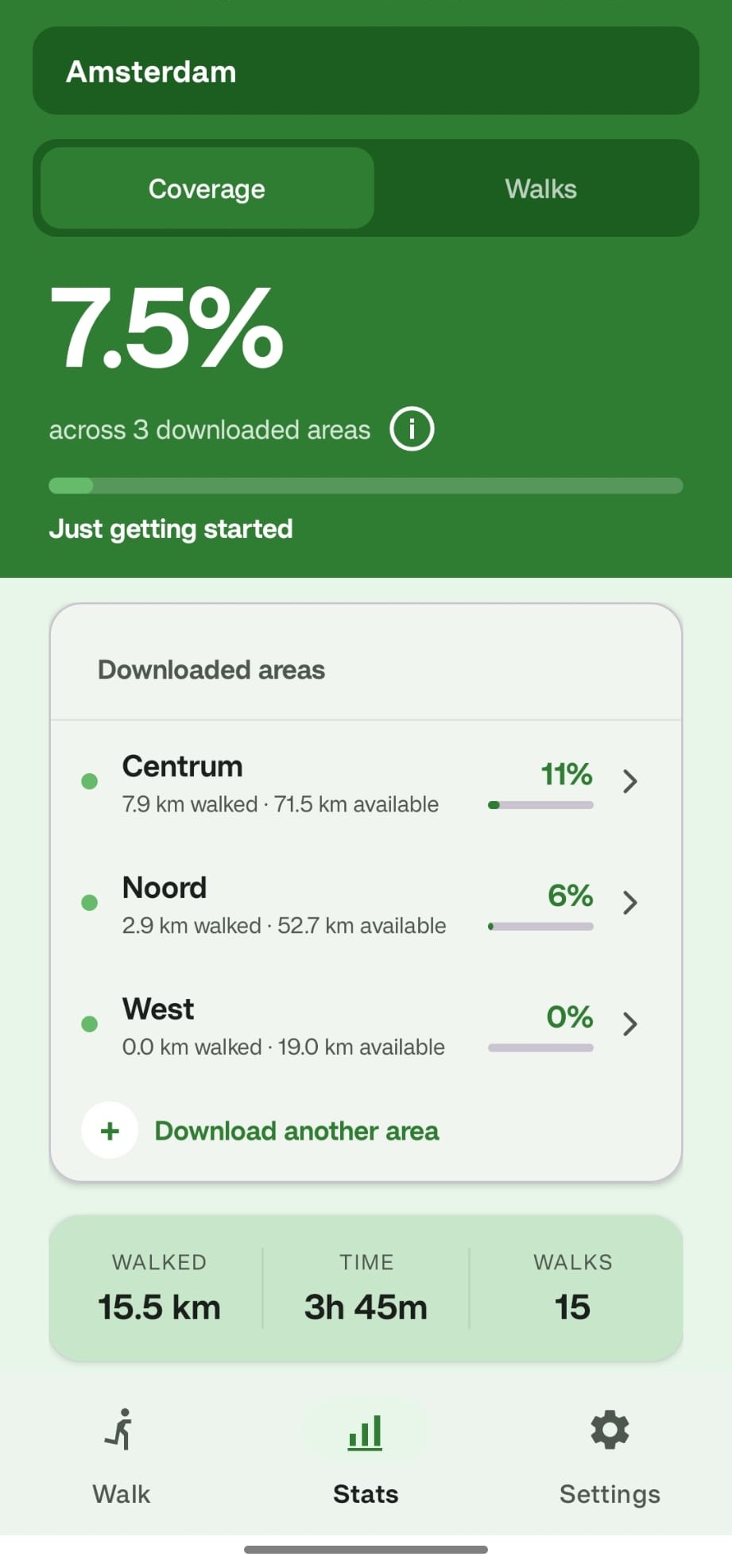Open Settings via the gear icon
The image size is (732, 1568).
coord(610,1431)
